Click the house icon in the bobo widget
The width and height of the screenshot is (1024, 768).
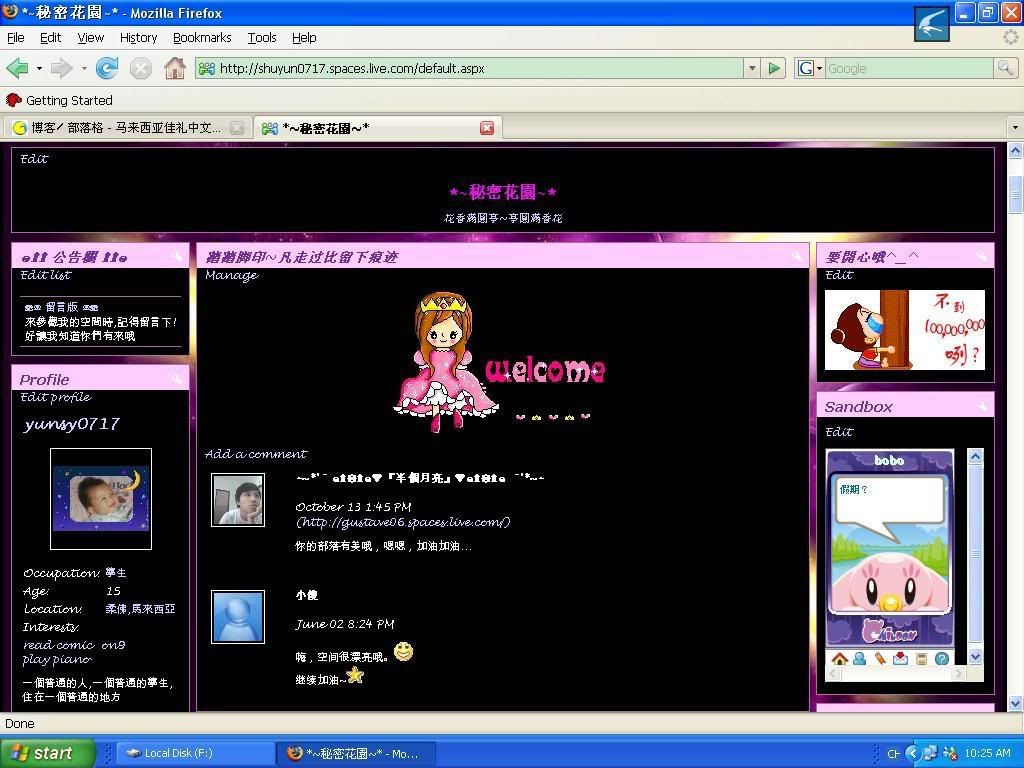pos(839,659)
